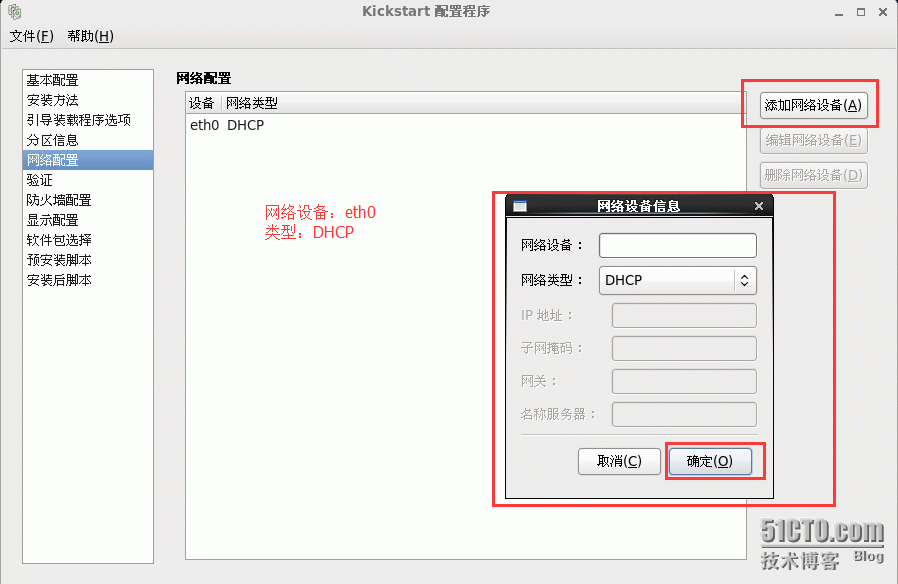Select 防火墙配置 in the sidebar

88,200
